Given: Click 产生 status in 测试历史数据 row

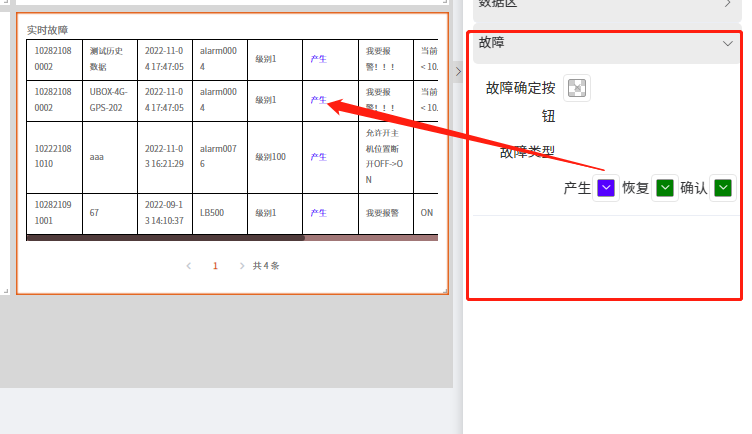Looking at the screenshot, I should tap(318, 59).
